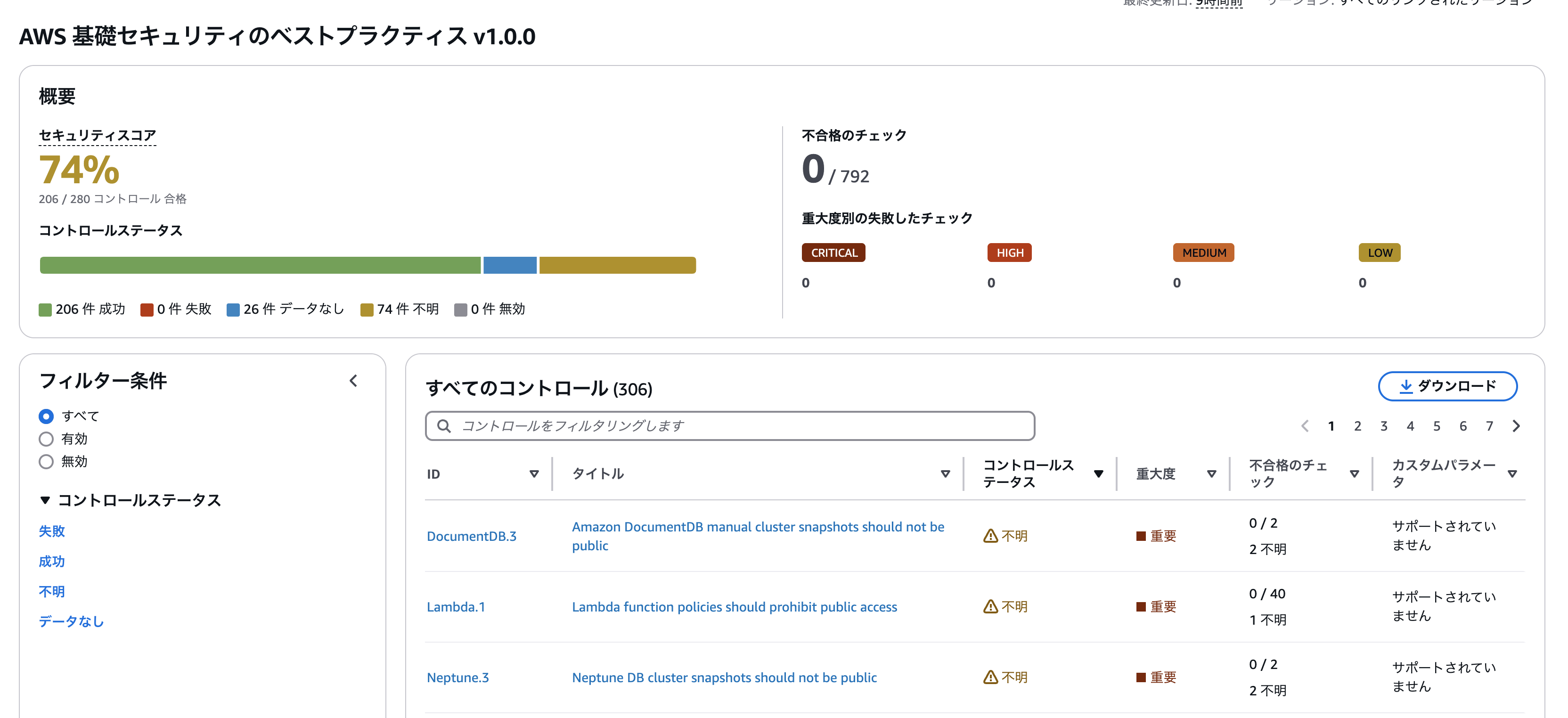Go to next page with right arrow
Screen dimensions: 1568x718
click(1516, 426)
